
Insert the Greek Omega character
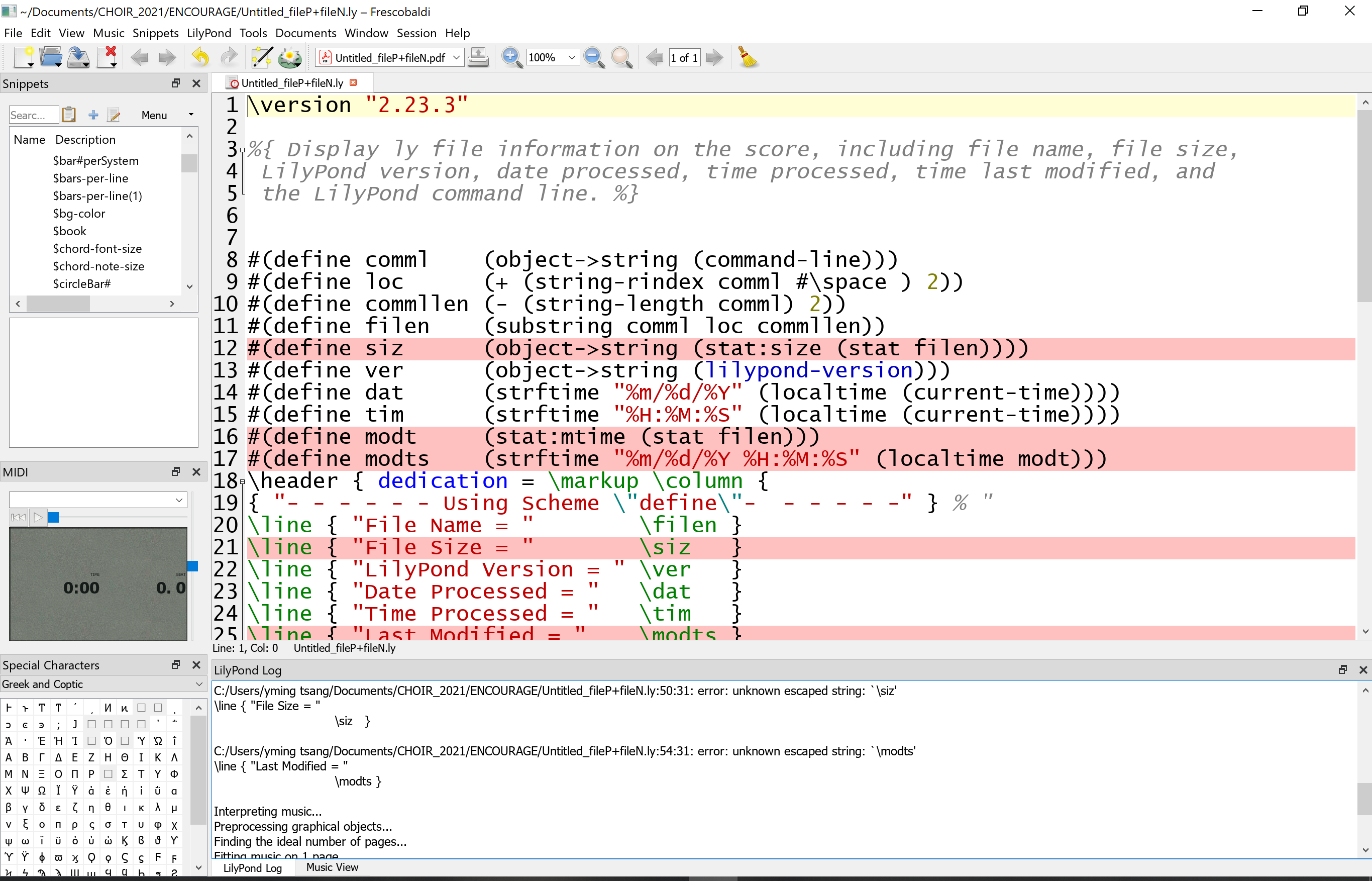click(42, 791)
